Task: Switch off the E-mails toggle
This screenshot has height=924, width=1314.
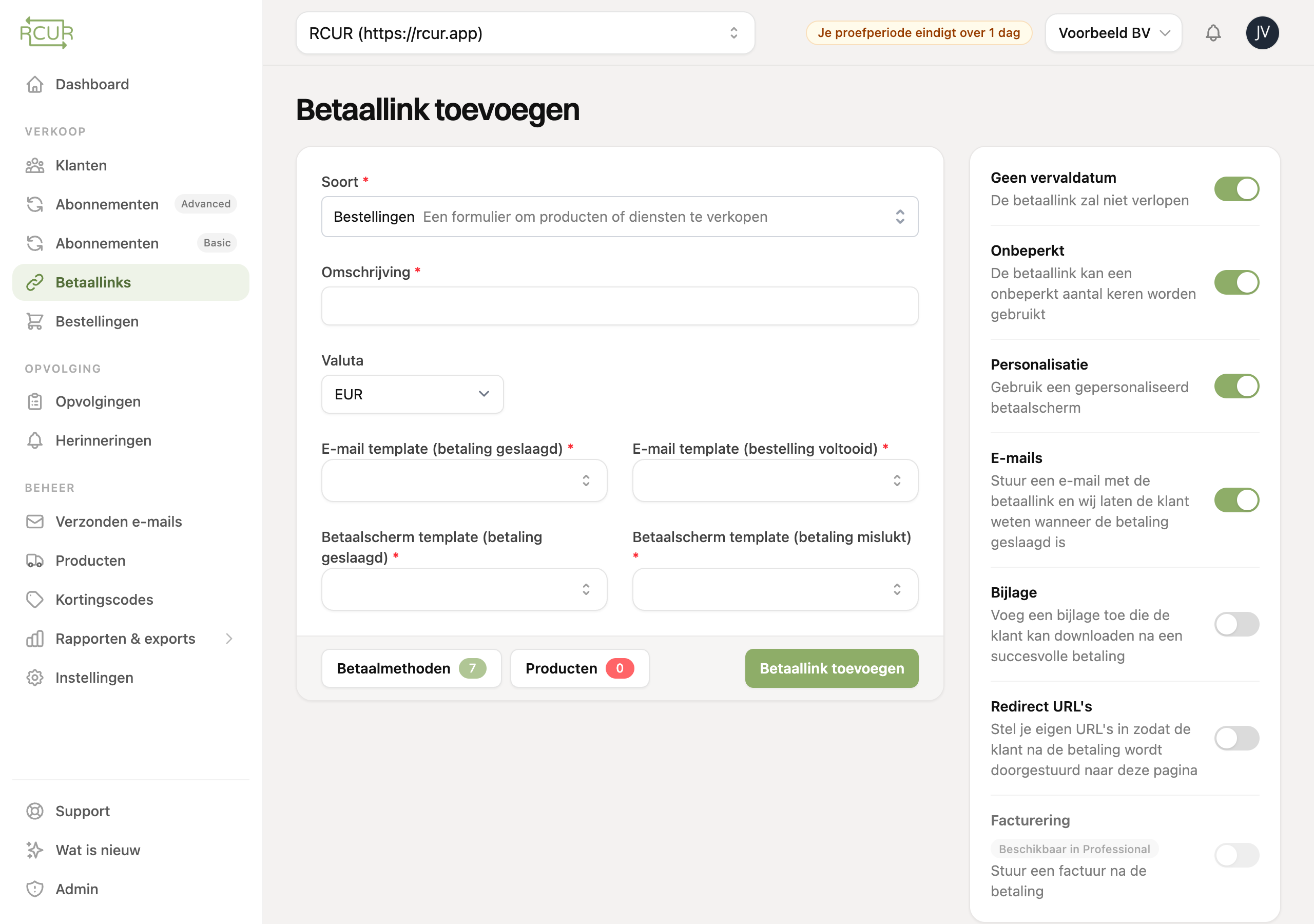Action: pyautogui.click(x=1236, y=500)
